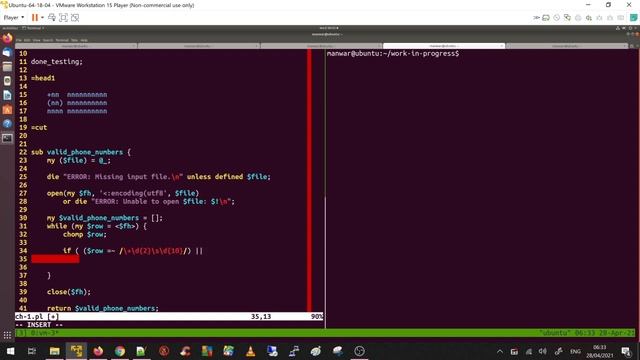Click the '=cut' line in vim
The height and width of the screenshot is (360, 640).
39,127
